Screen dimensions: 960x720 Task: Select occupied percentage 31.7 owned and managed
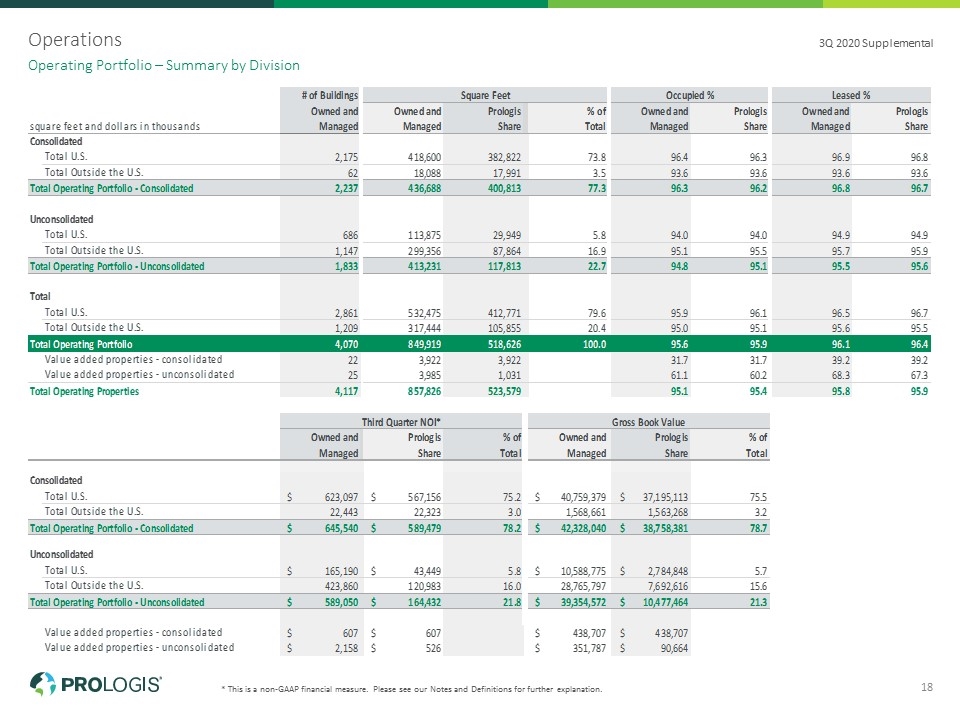(679, 361)
